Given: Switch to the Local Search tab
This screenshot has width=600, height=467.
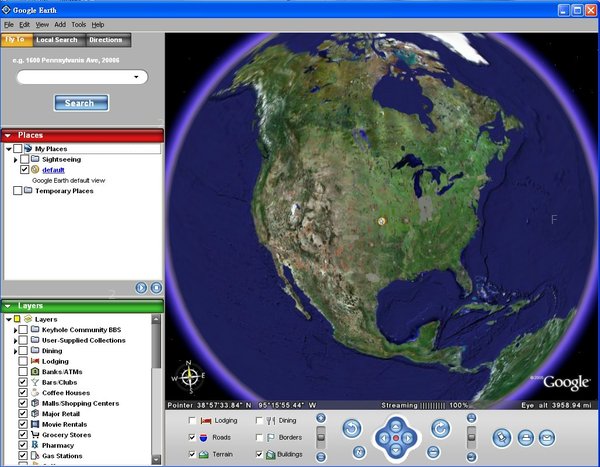Looking at the screenshot, I should pyautogui.click(x=59, y=40).
